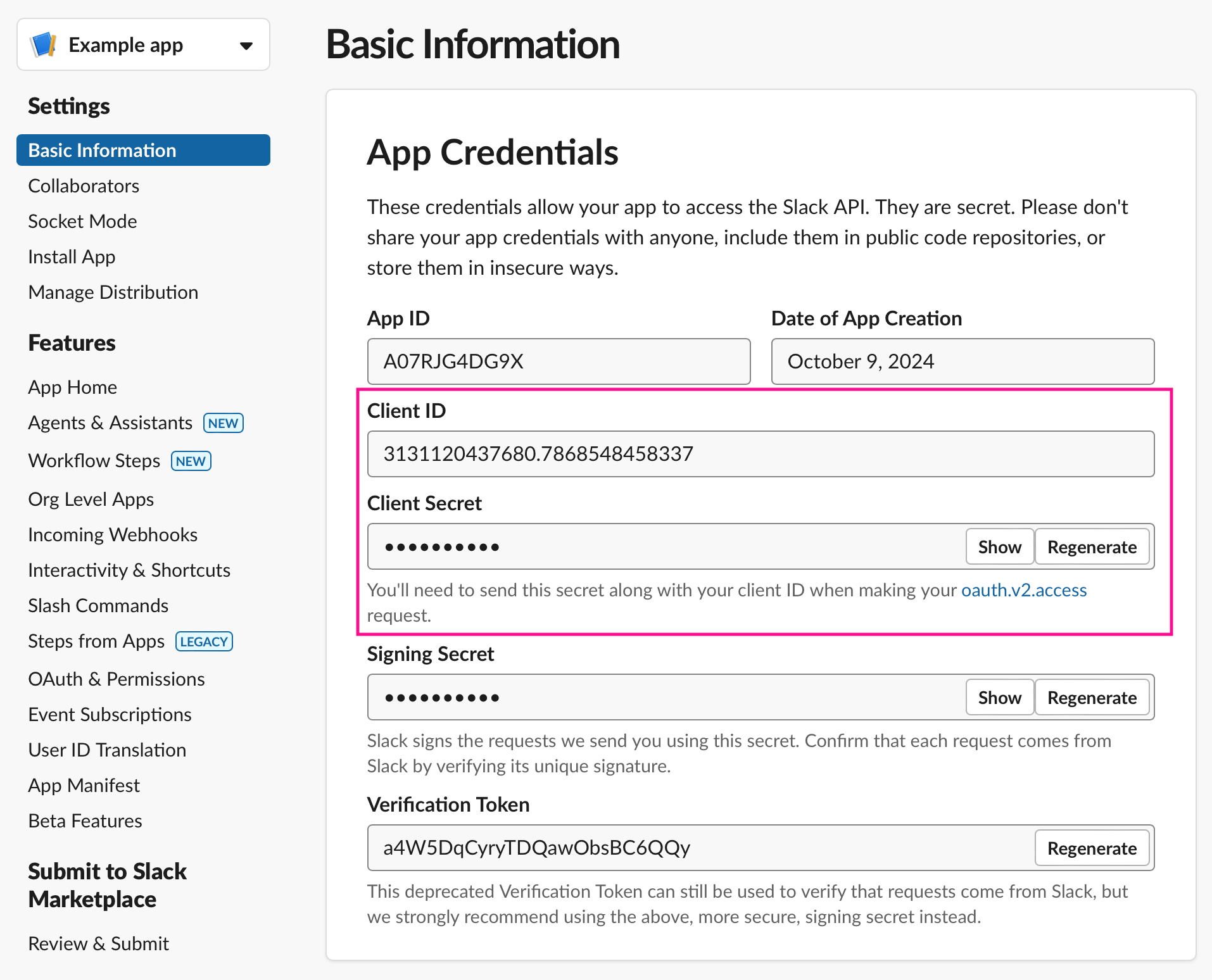
Task: Open Steps from Apps legacy page
Action: pos(96,641)
